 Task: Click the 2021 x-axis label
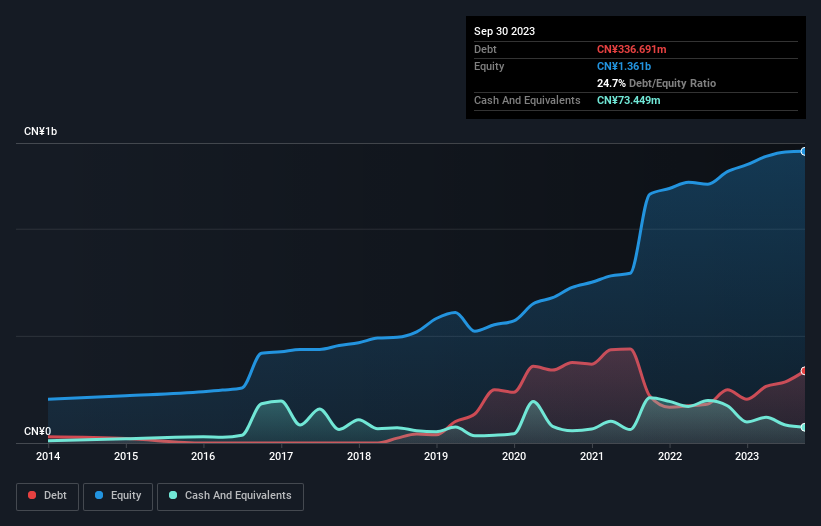[592, 456]
